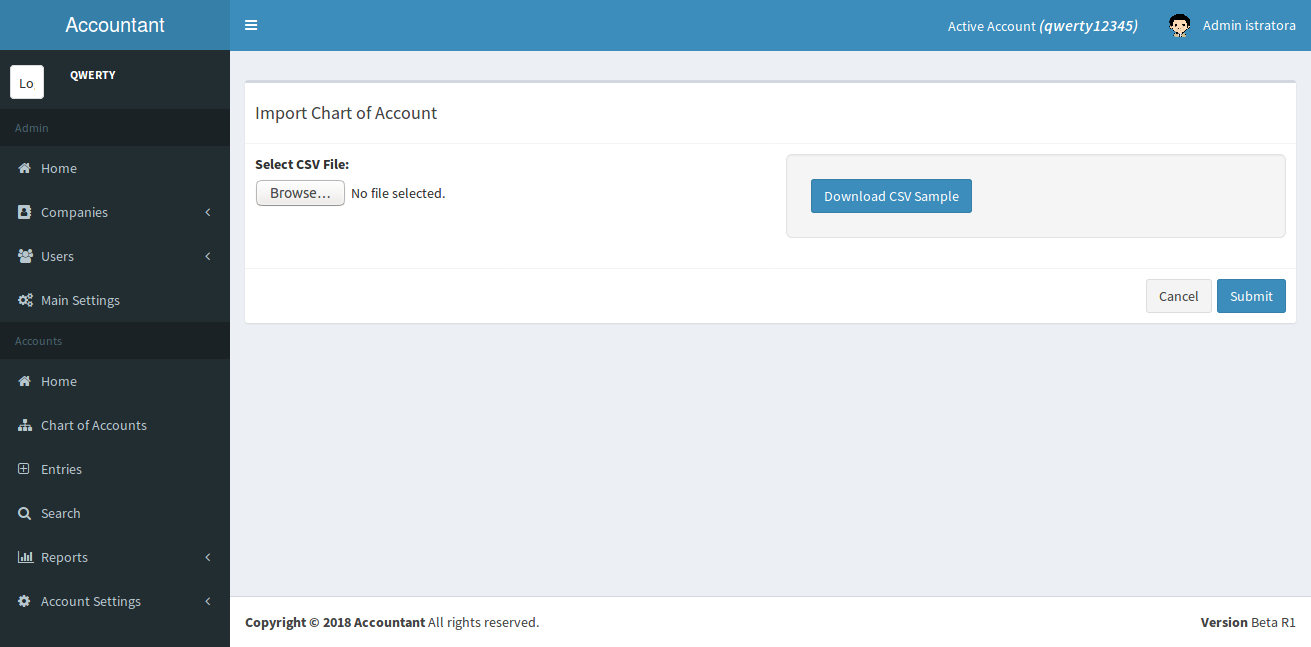Click the Accounts Home house icon
Image resolution: width=1311 pixels, height=647 pixels.
(x=25, y=381)
